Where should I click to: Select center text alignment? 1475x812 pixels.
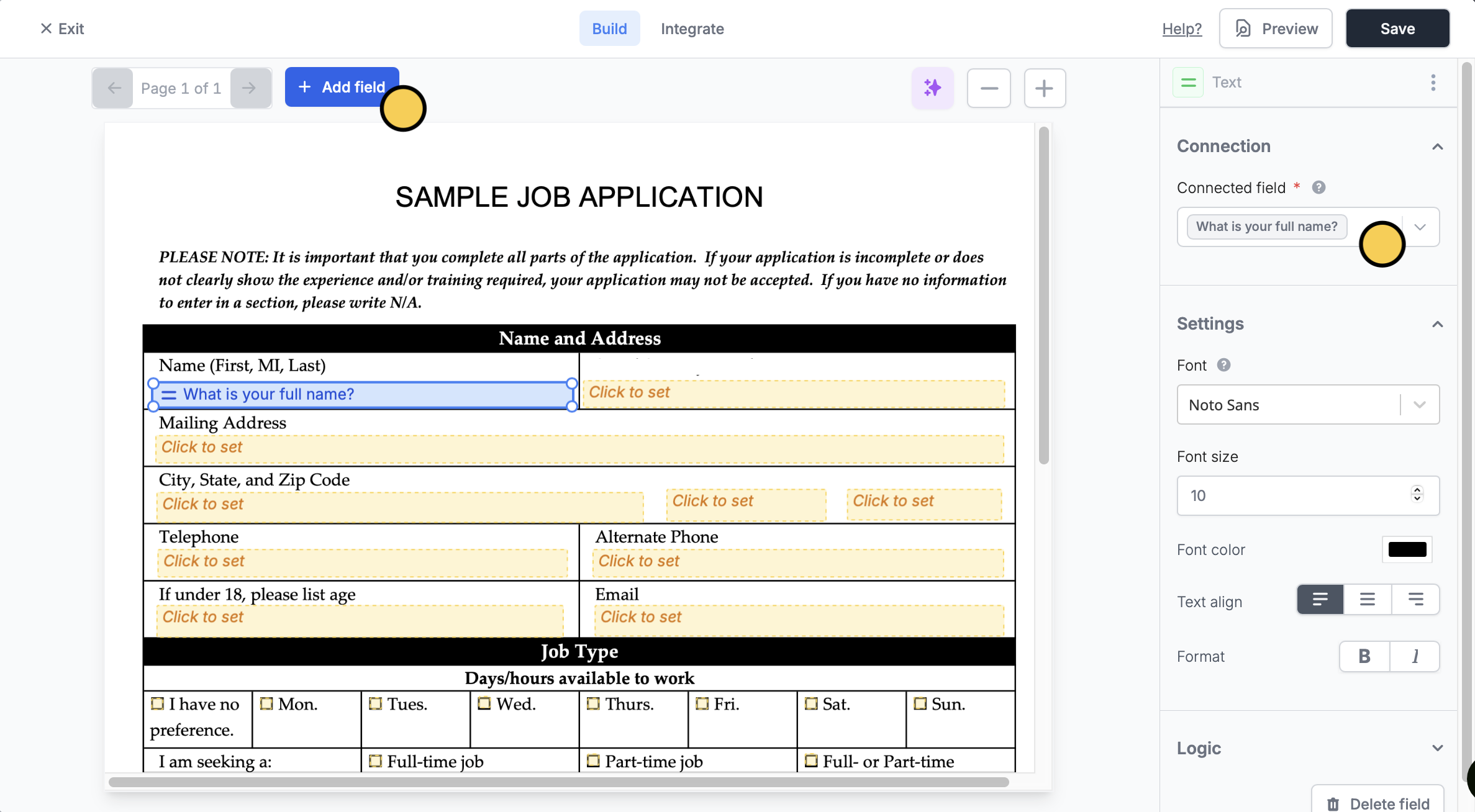[1368, 600]
